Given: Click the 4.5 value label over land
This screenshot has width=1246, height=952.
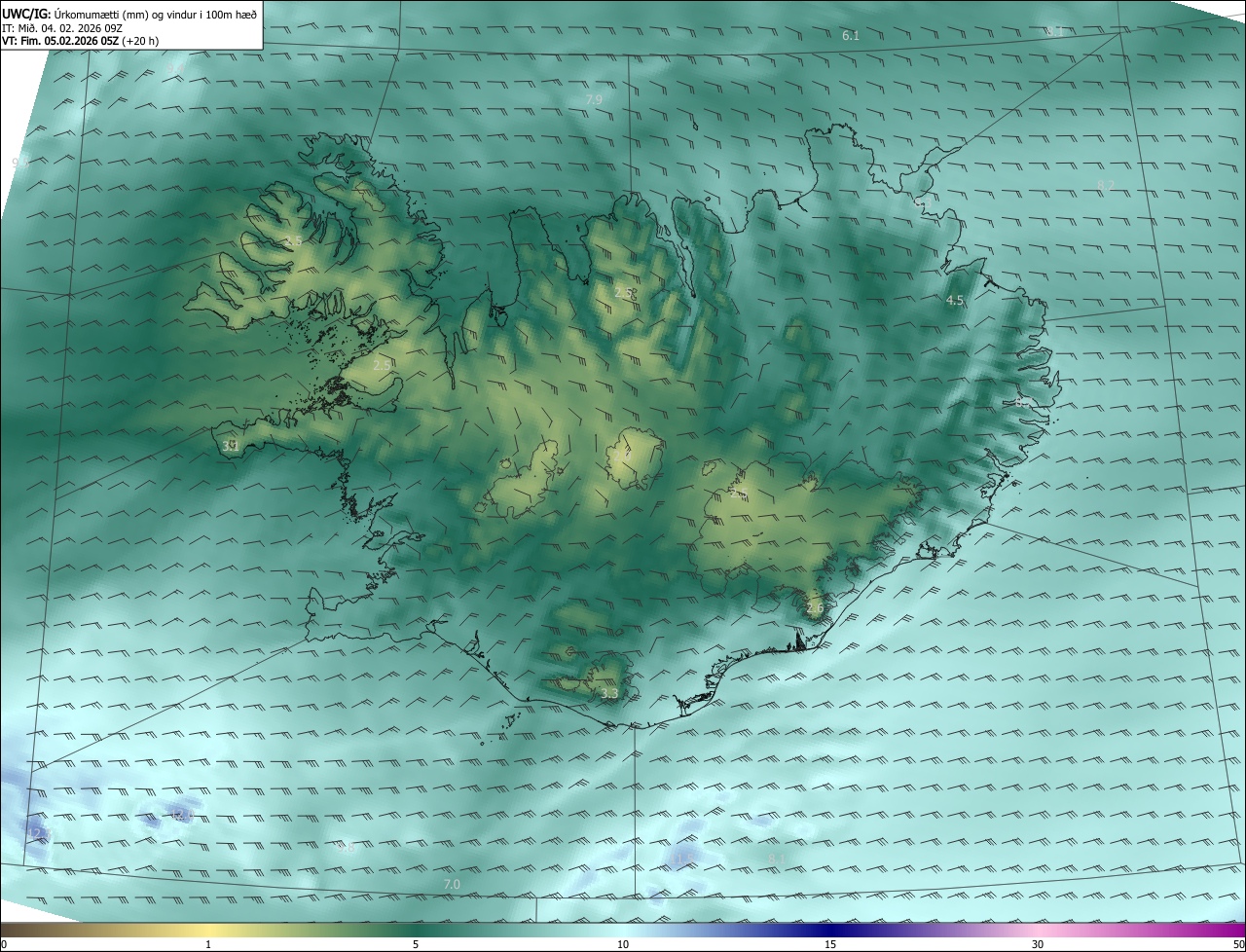Looking at the screenshot, I should (955, 301).
